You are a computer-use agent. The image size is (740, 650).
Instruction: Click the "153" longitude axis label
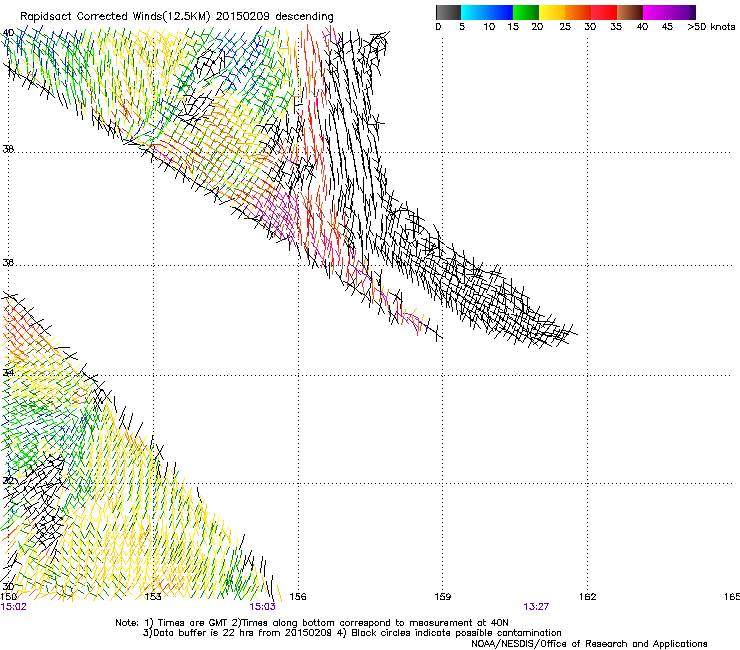click(153, 597)
